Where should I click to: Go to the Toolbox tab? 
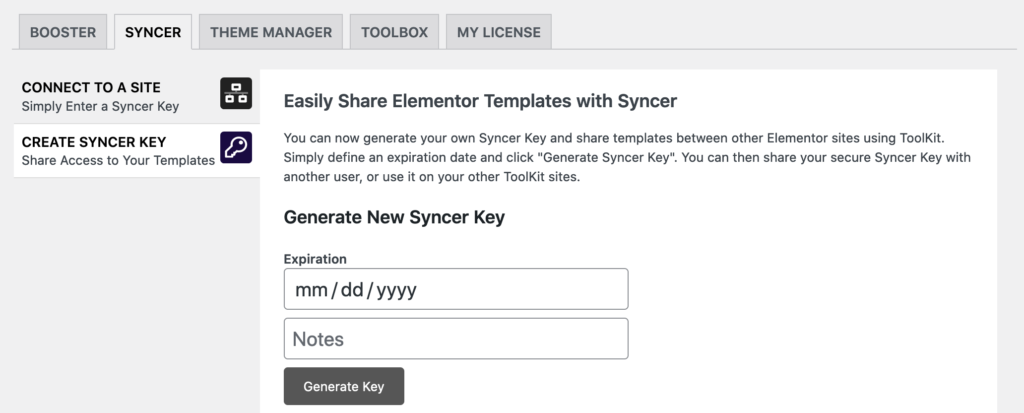coord(394,32)
